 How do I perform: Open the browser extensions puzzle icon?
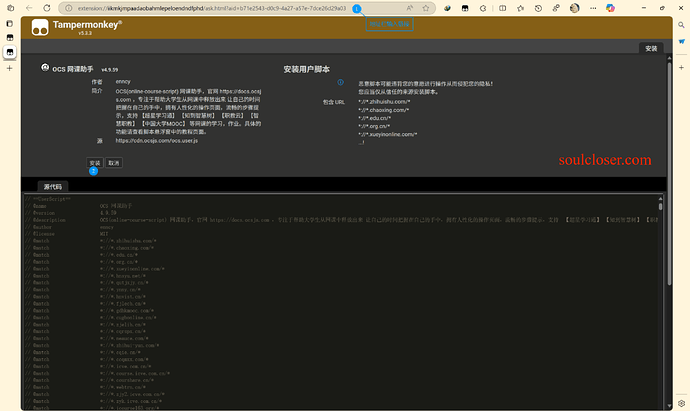pos(483,8)
